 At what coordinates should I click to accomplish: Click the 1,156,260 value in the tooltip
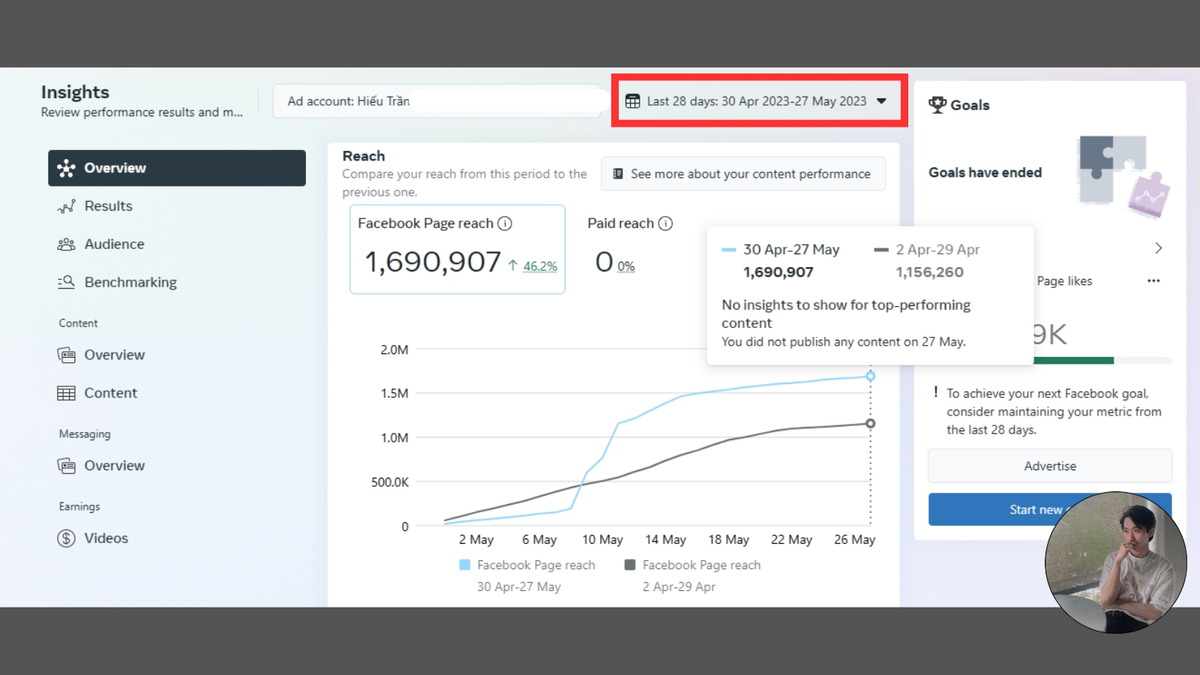coord(929,272)
